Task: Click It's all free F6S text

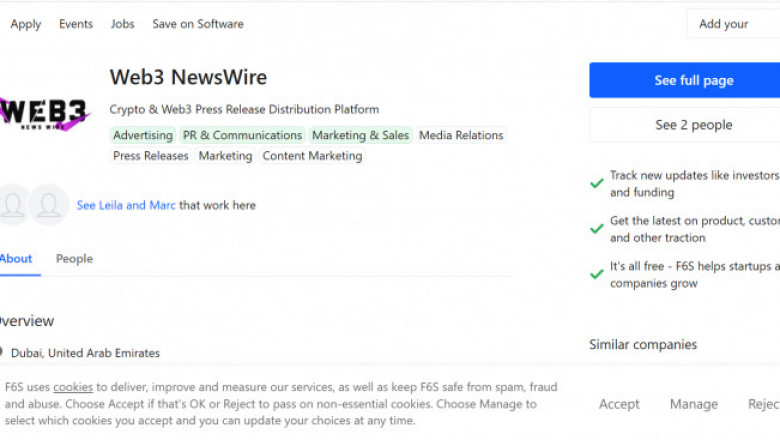Action: coord(694,274)
